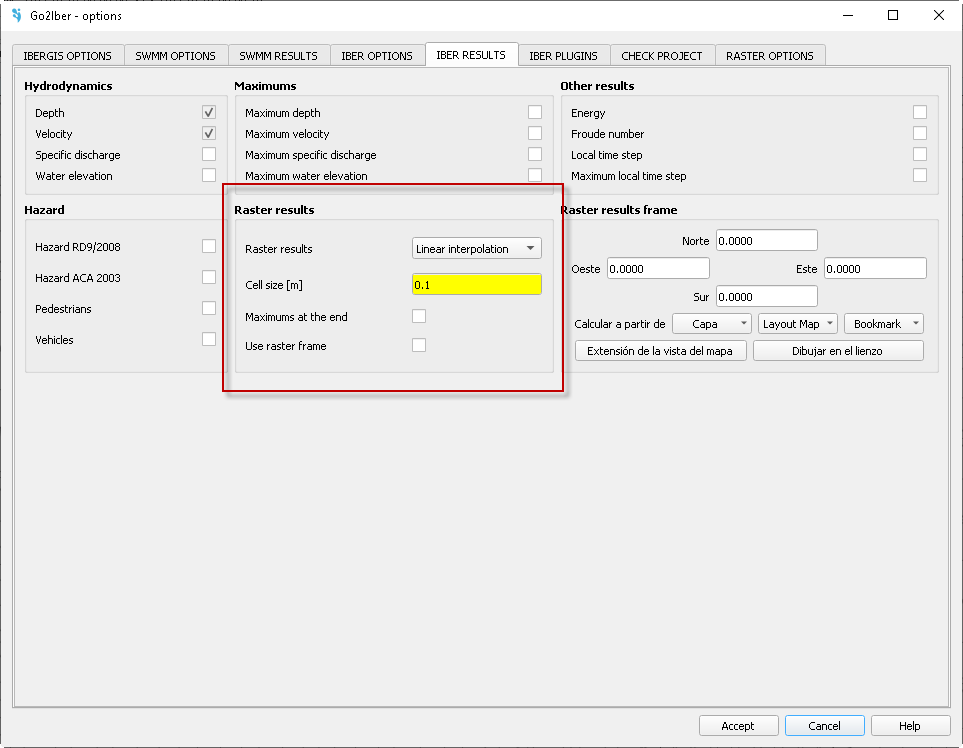Click Extensión de la vista del mapa
963x748 pixels.
coord(660,351)
